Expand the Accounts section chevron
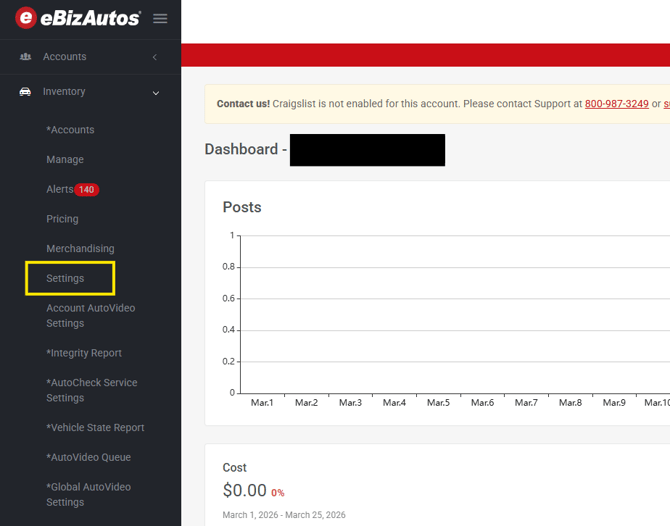The image size is (670, 526). (x=155, y=57)
